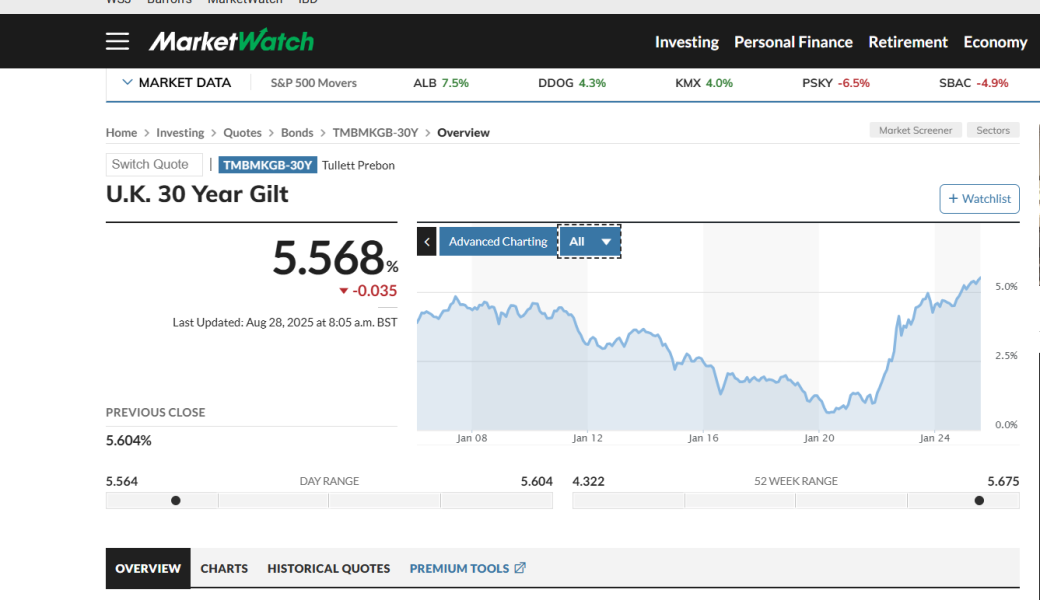Select the Overview tab
This screenshot has width=1040, height=600.
click(x=148, y=568)
